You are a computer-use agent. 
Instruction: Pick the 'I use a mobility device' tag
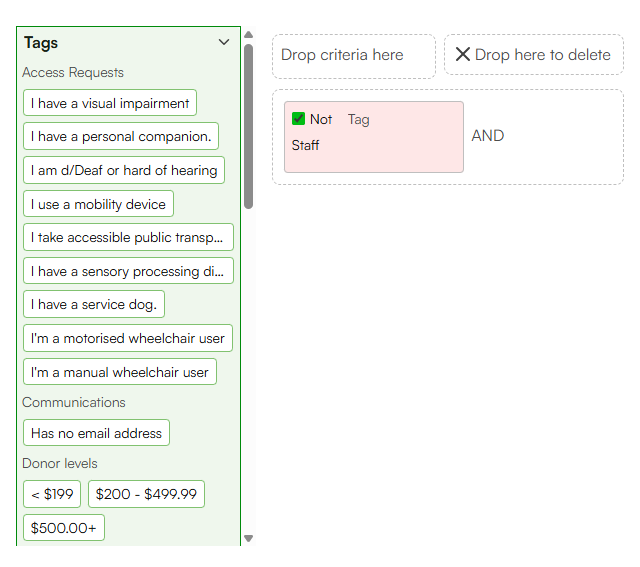tap(98, 204)
